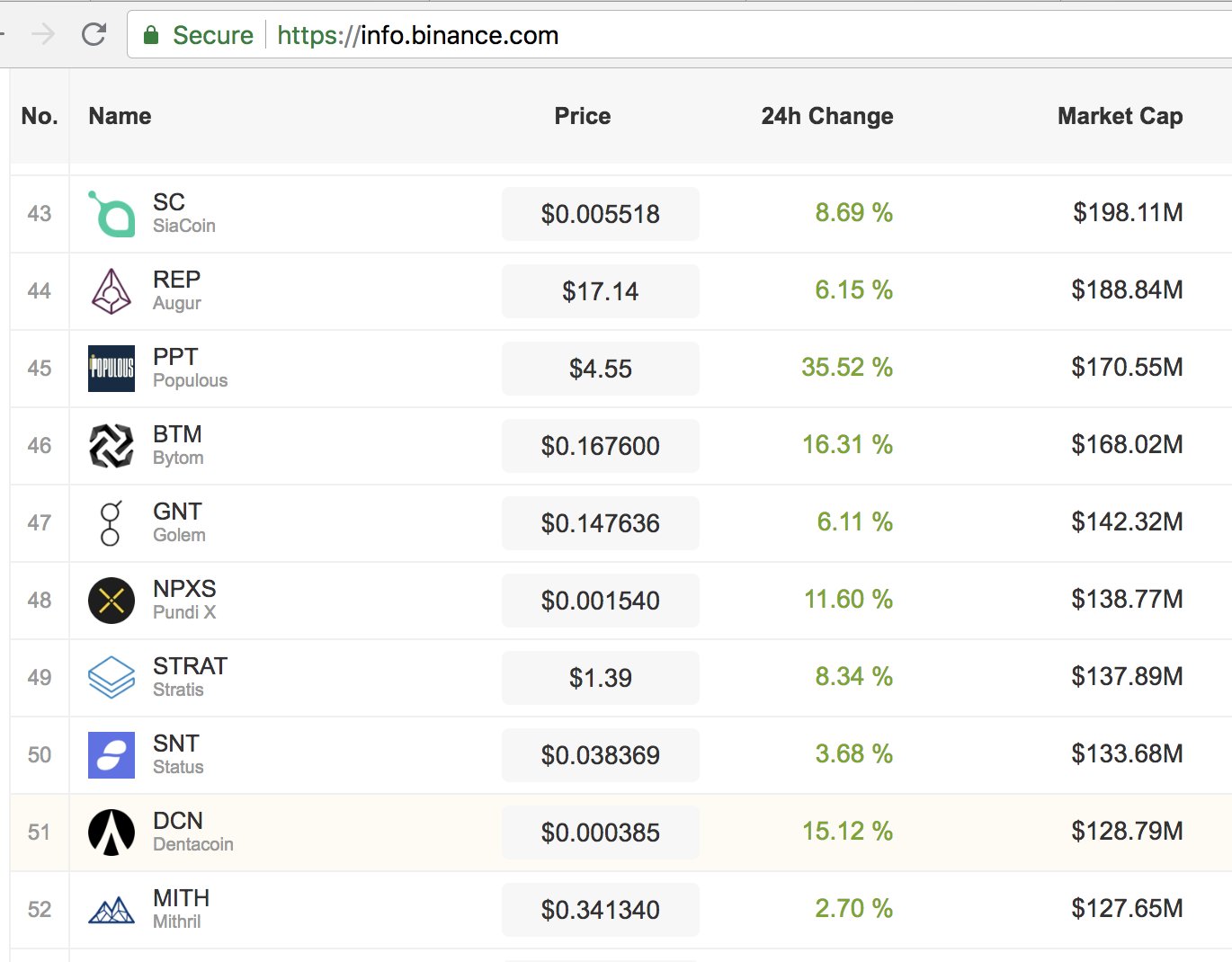Viewport: 1232px width, 962px height.
Task: Select the Populous logo
Action: (110, 368)
